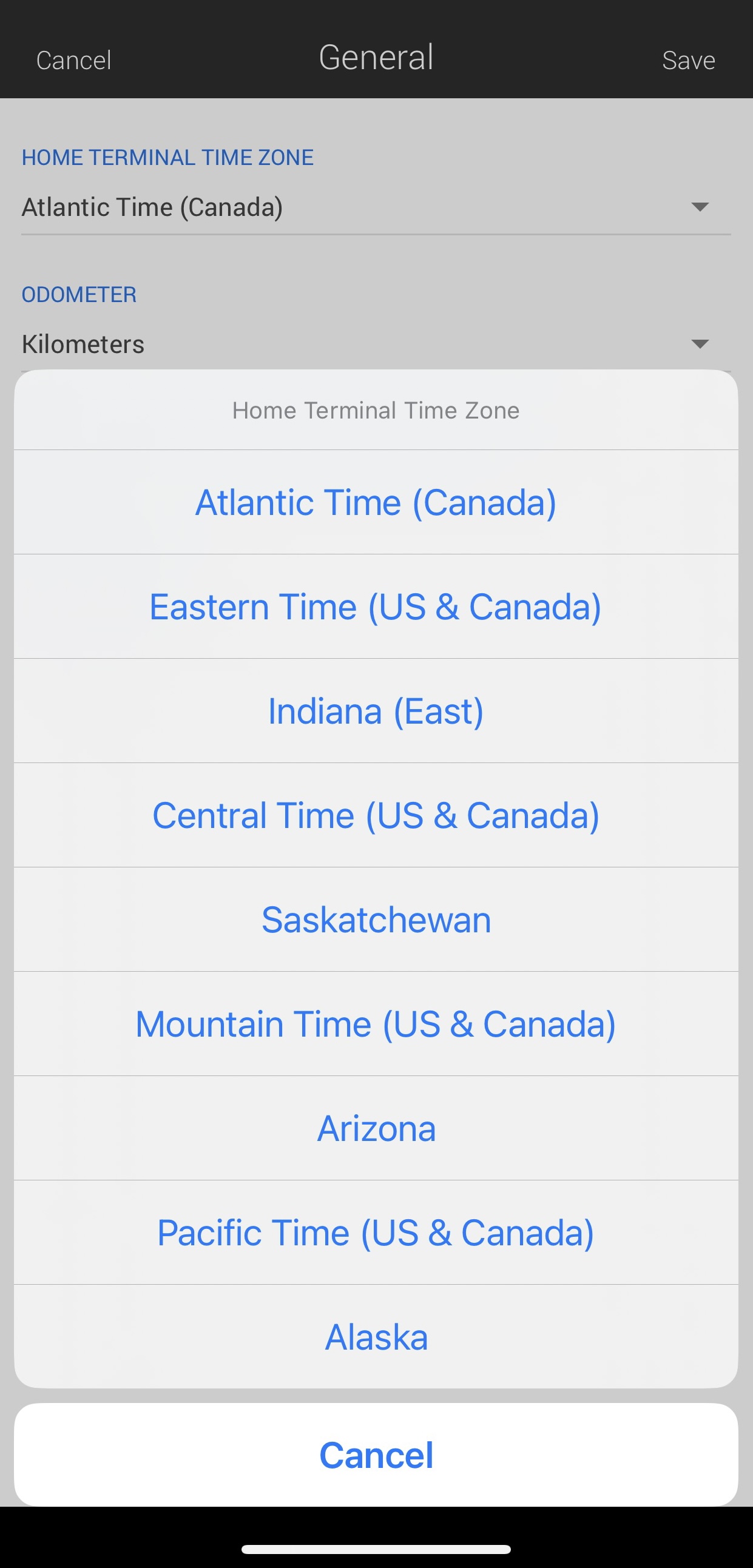Choose Pacific Time (US & Canada)
753x1568 pixels.
point(376,1233)
